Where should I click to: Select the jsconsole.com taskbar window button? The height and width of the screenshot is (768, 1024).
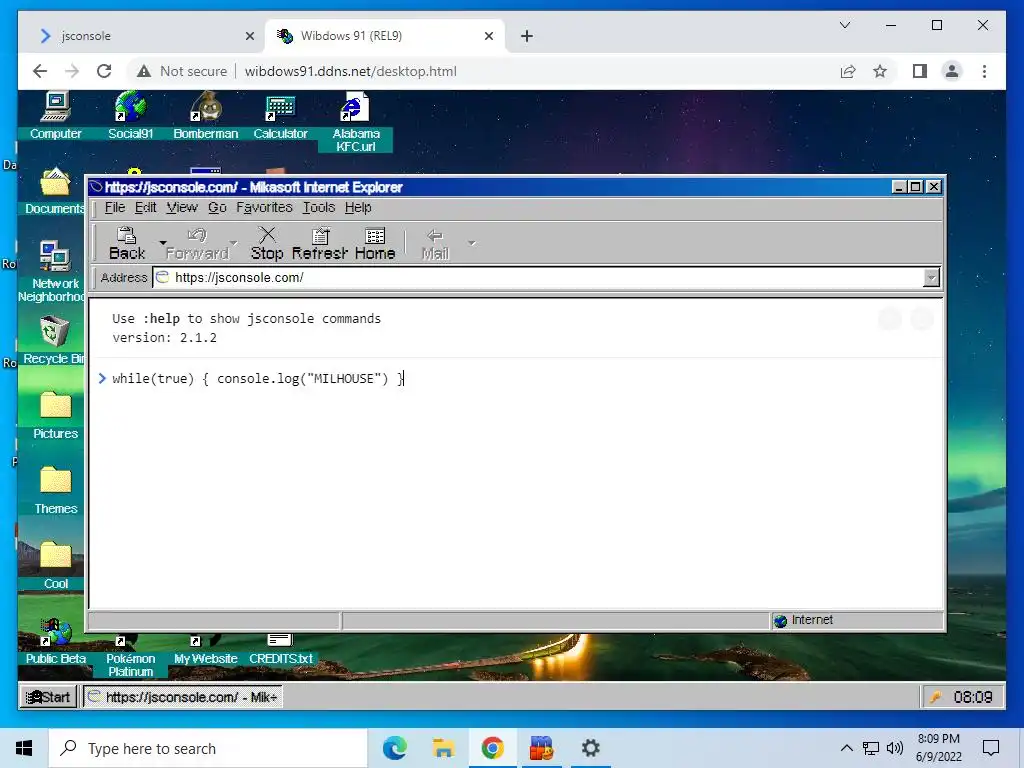(x=183, y=697)
